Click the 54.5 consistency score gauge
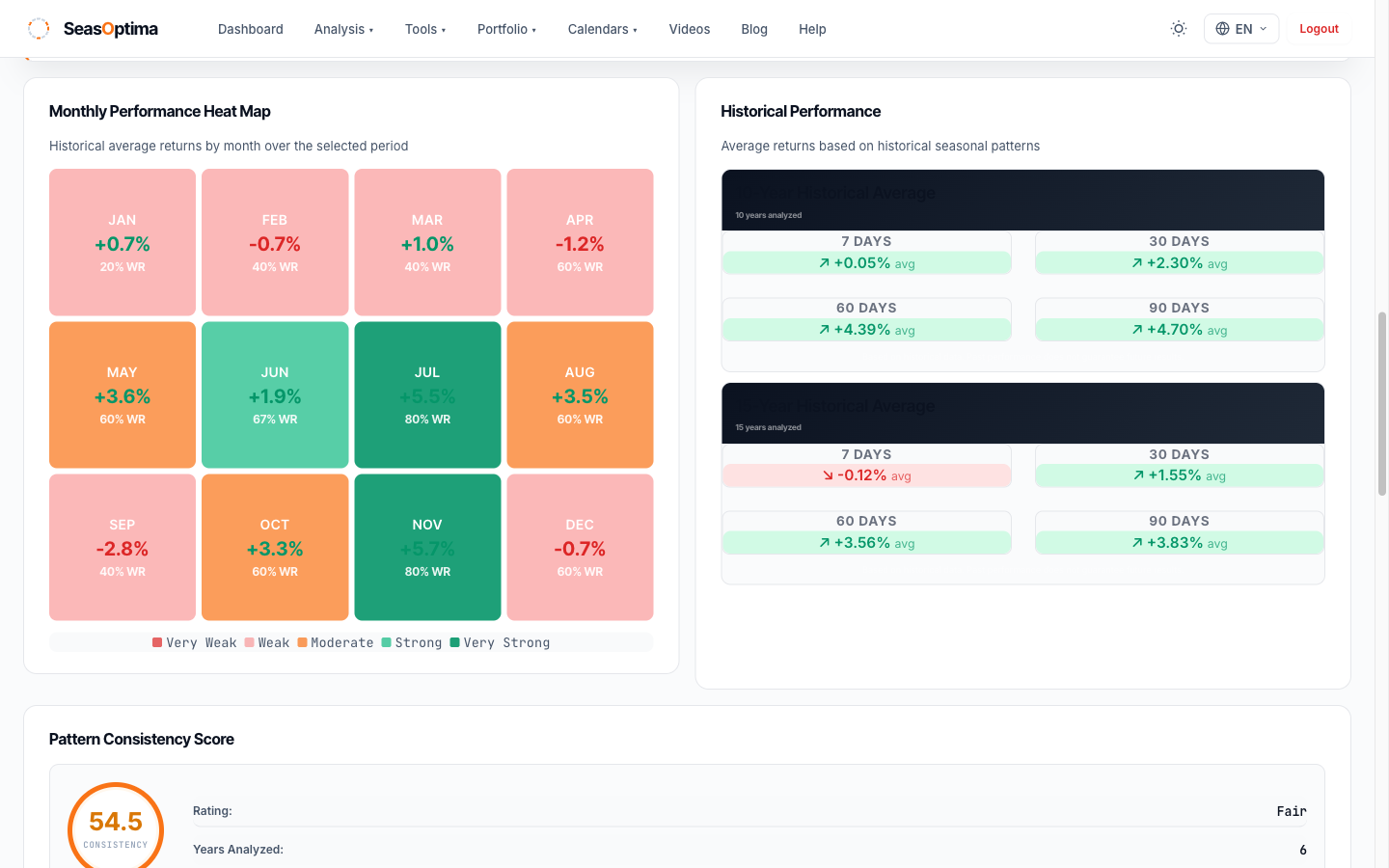The height and width of the screenshot is (868, 1389). pos(116,827)
